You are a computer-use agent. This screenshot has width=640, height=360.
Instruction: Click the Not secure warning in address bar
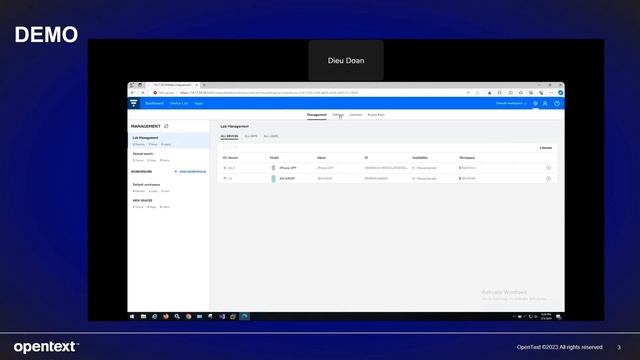(164, 93)
